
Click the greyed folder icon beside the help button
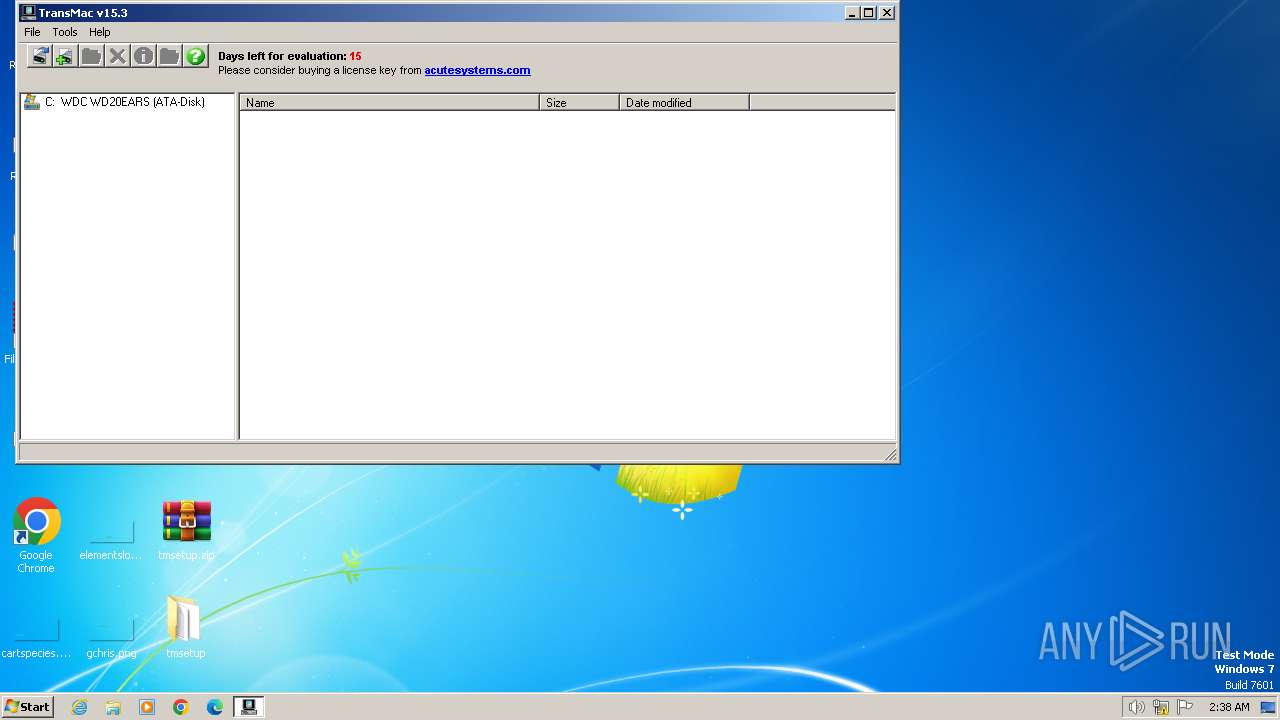click(x=169, y=56)
